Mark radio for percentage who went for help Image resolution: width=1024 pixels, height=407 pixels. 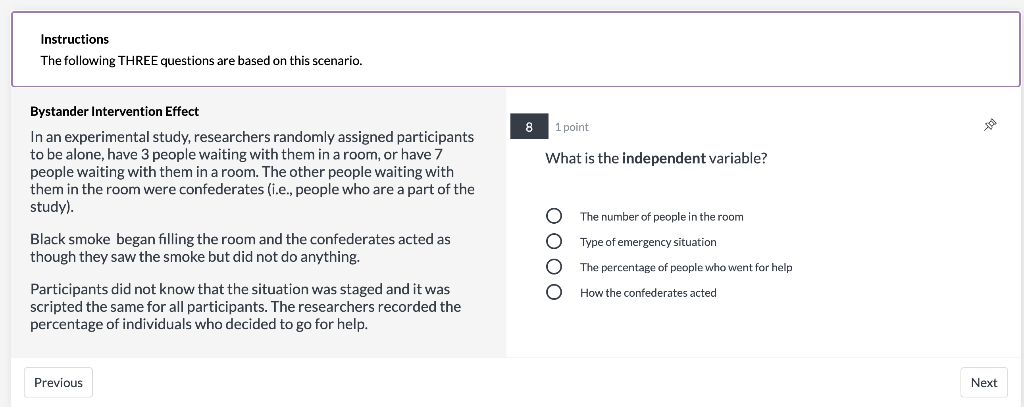pyautogui.click(x=554, y=267)
